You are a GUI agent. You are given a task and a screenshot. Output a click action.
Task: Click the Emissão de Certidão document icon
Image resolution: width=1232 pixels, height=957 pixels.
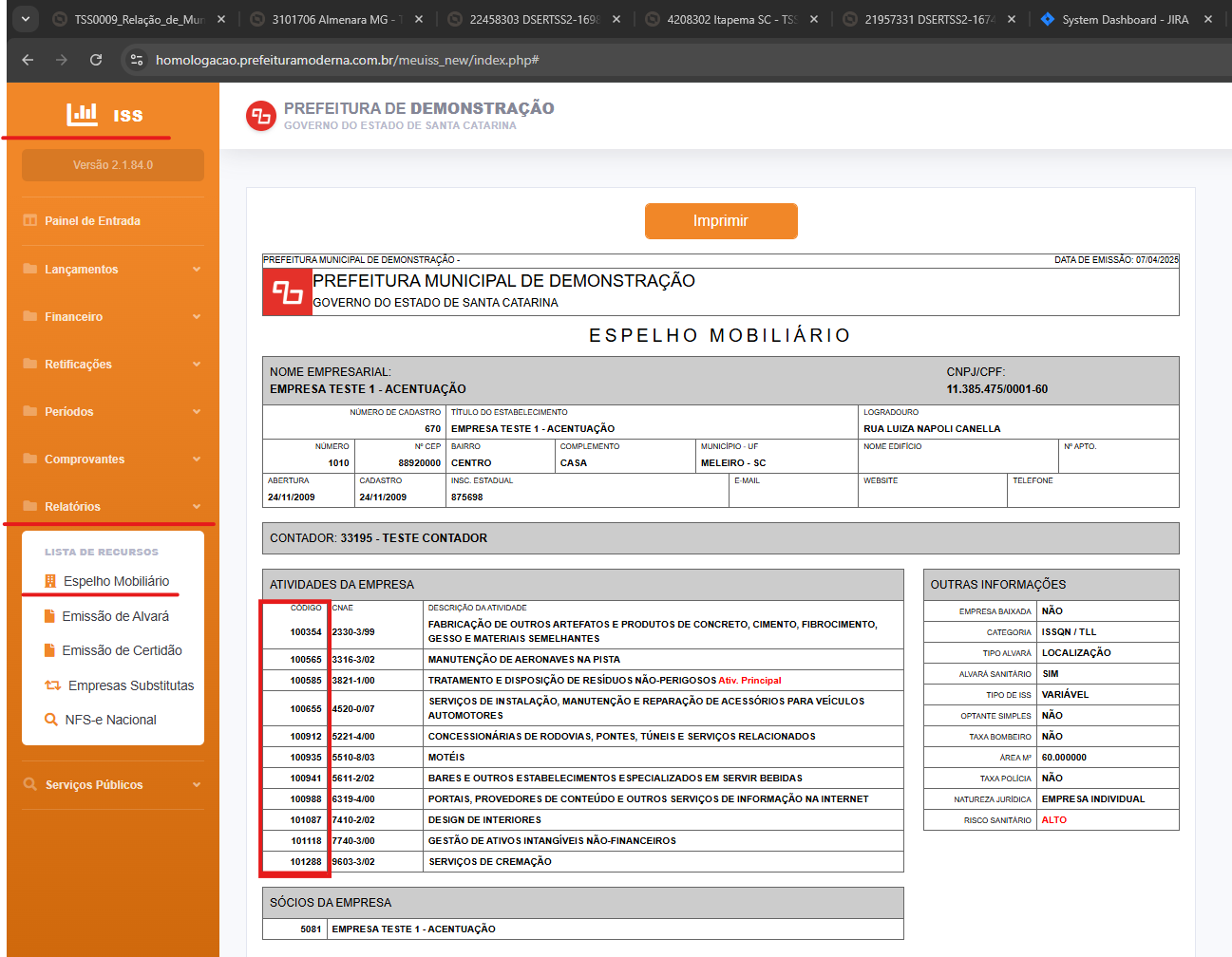pos(49,650)
